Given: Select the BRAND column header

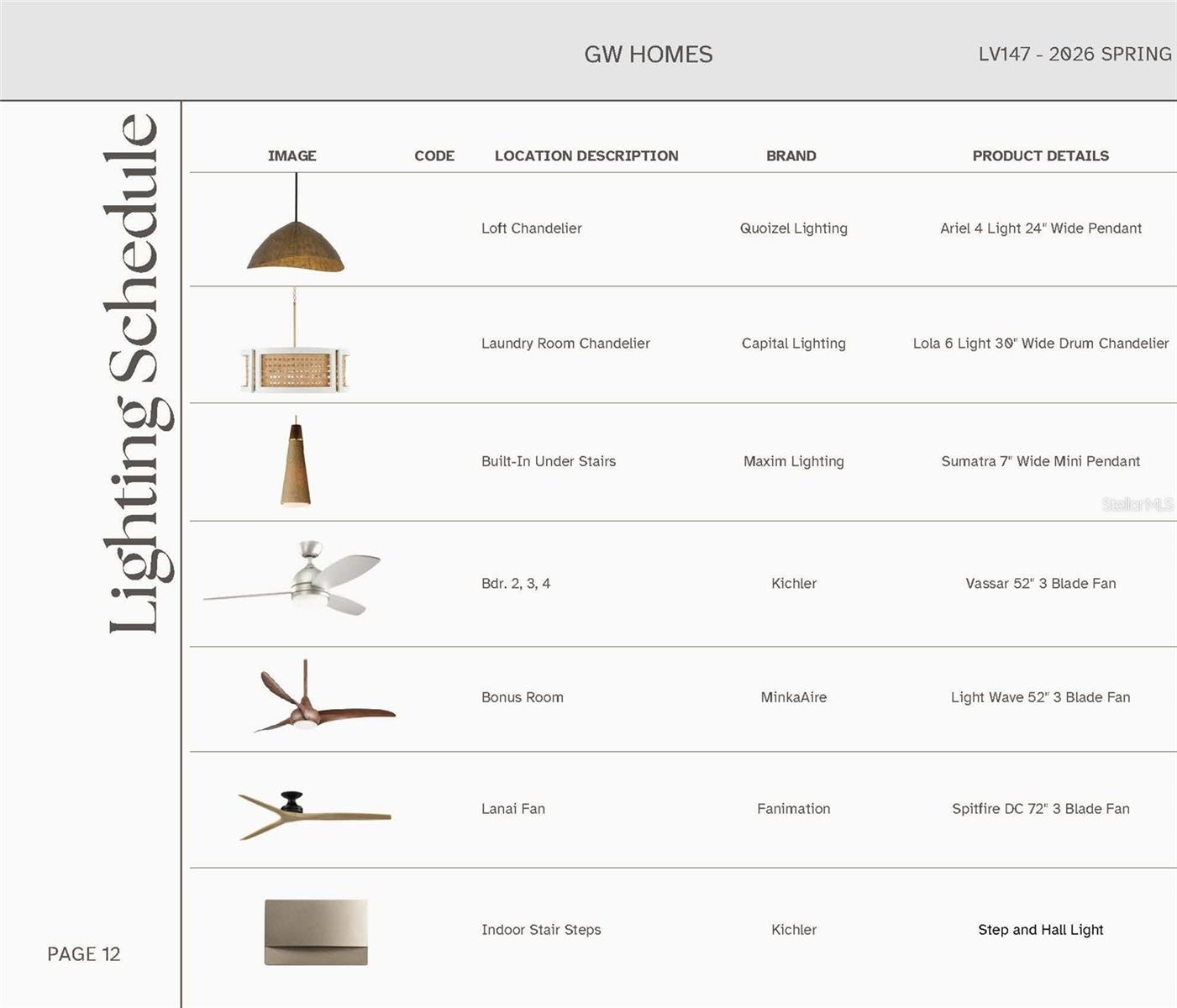Looking at the screenshot, I should tap(791, 156).
